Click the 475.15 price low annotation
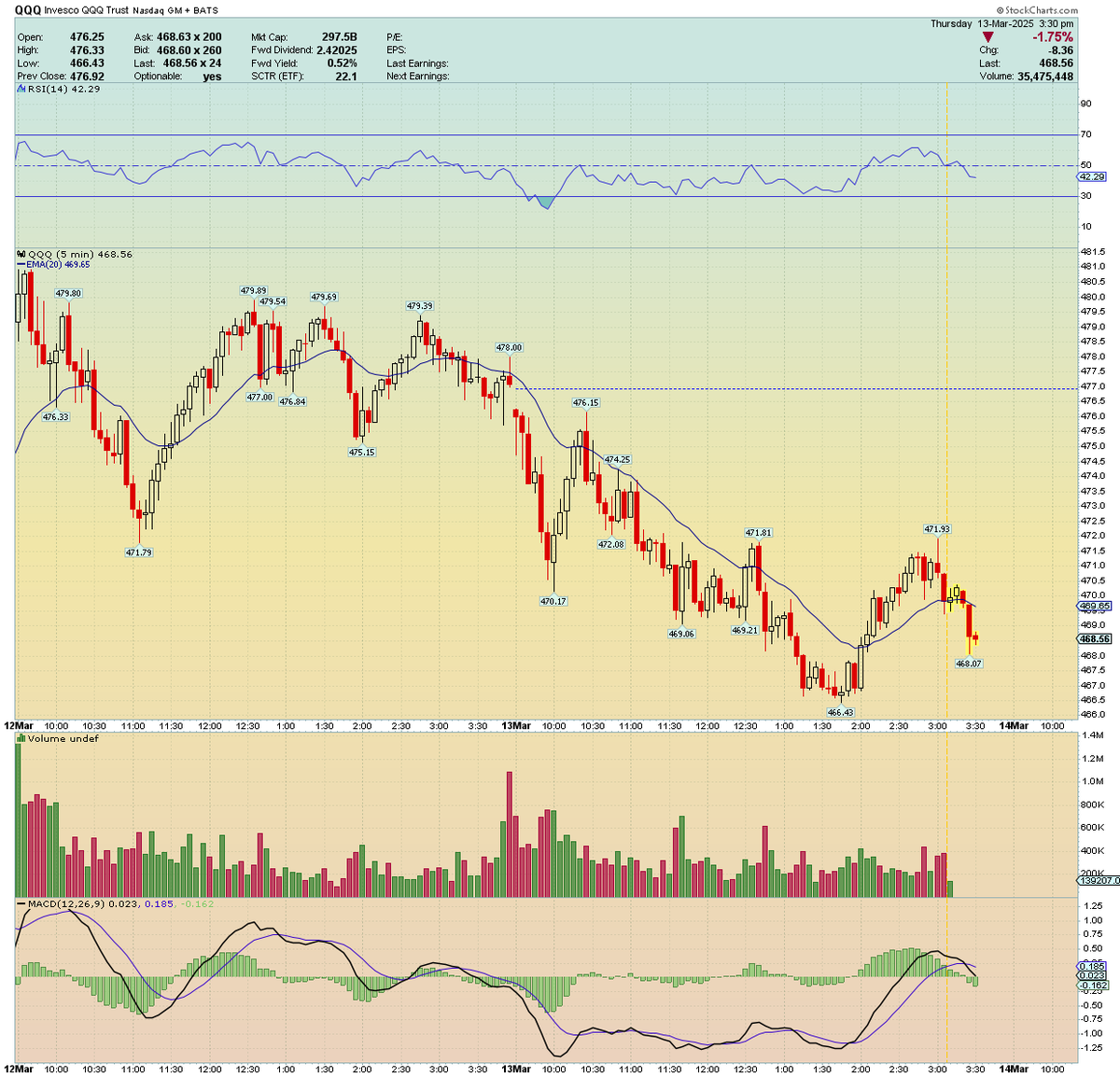 click(x=362, y=452)
